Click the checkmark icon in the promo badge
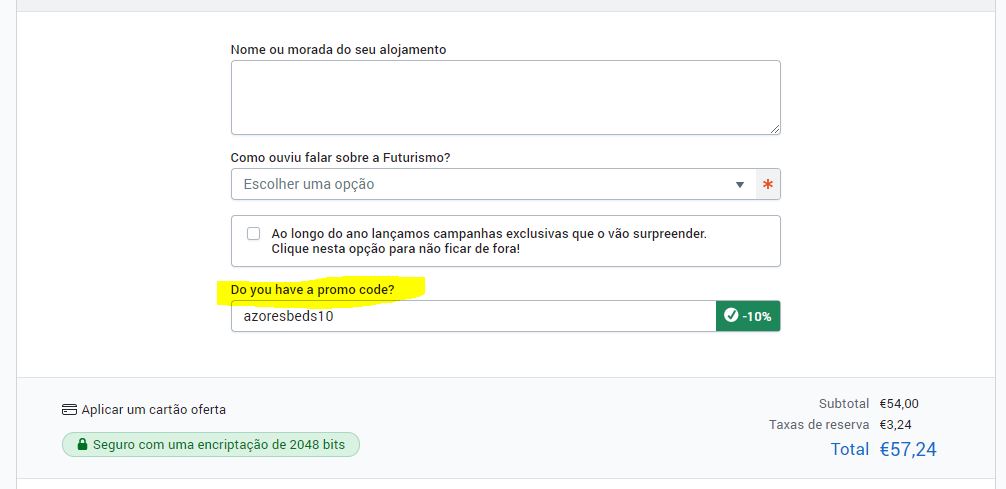Screen dimensions: 1006x489 731,316
